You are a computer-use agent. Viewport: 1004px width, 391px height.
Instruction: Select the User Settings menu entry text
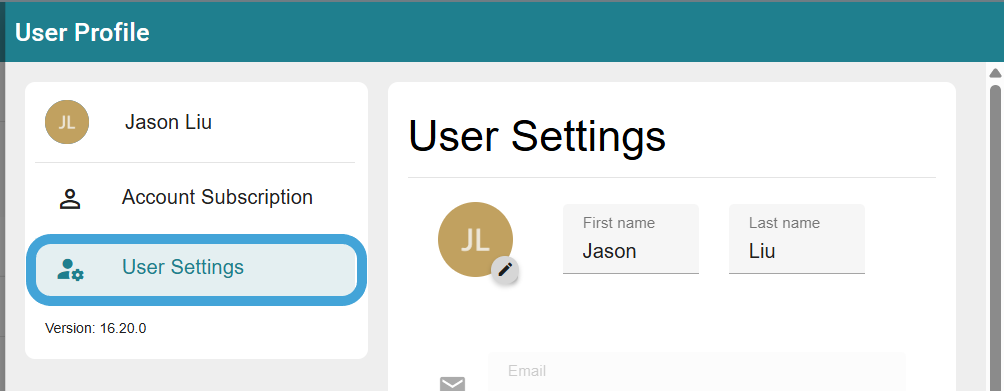point(183,267)
